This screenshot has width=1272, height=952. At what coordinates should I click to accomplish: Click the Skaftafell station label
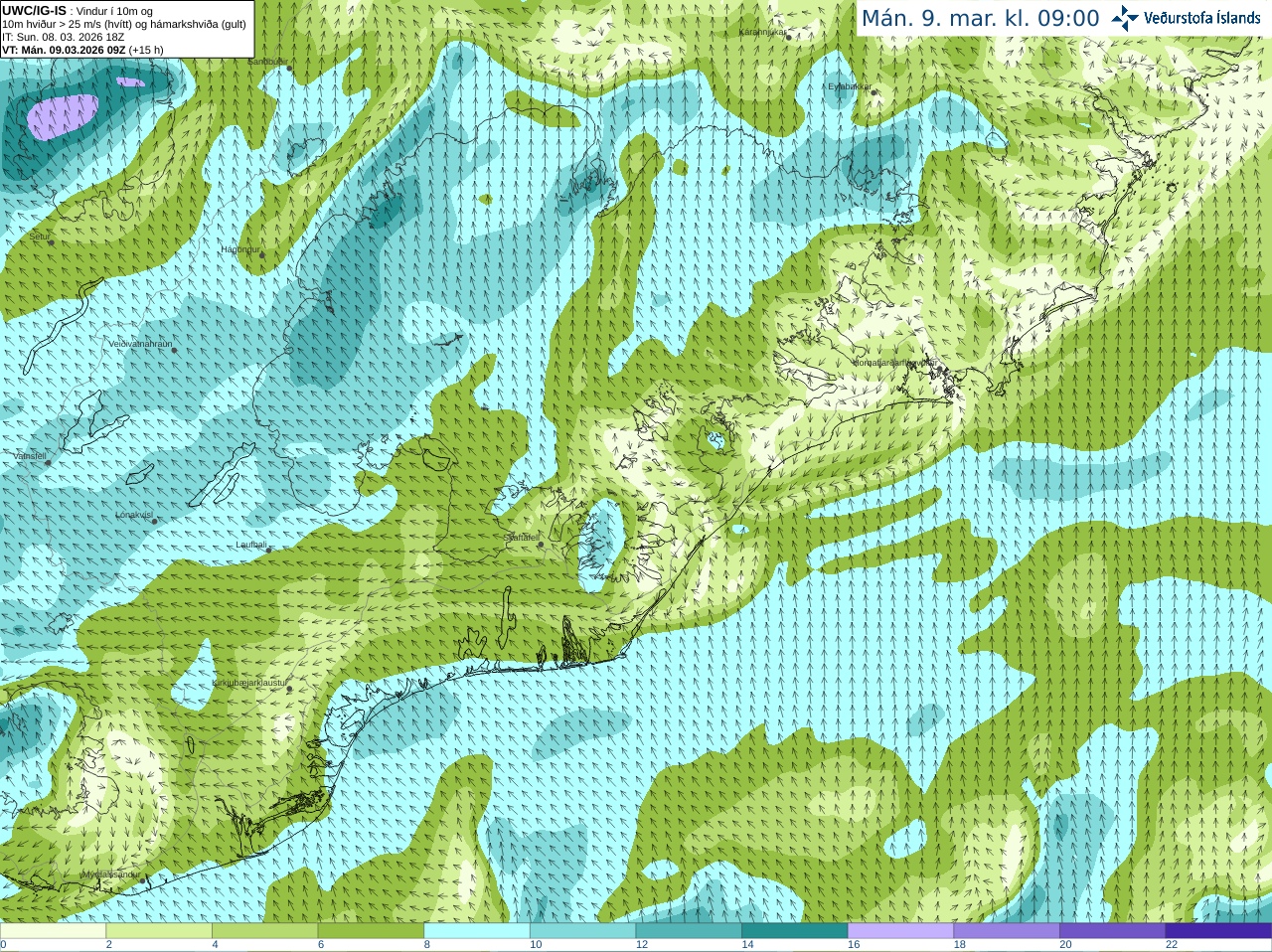pos(521,538)
